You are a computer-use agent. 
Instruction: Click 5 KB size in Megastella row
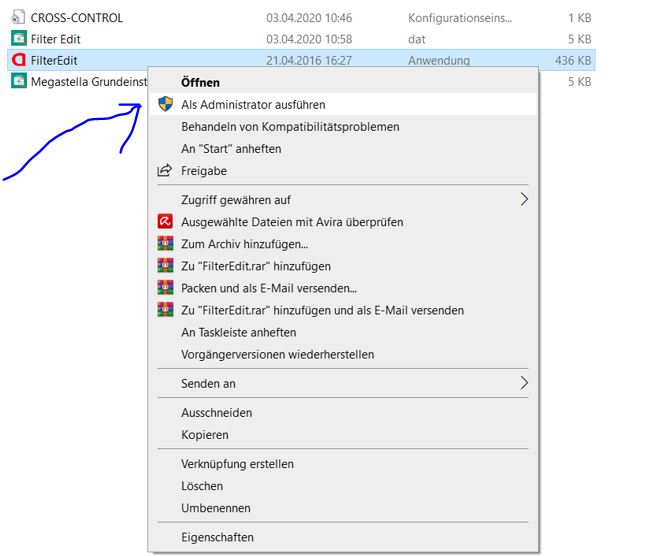click(x=580, y=82)
